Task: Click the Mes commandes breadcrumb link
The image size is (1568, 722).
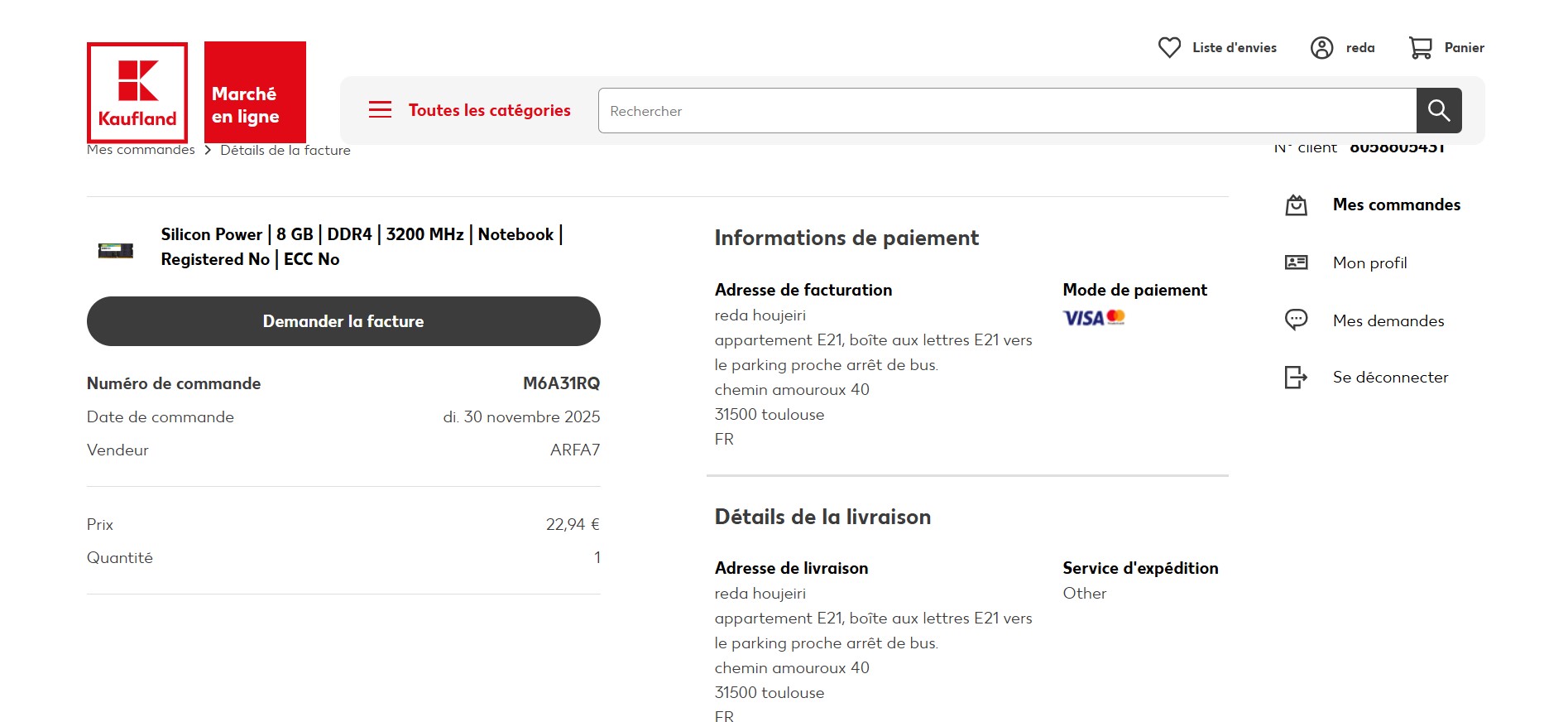Action: pos(141,150)
